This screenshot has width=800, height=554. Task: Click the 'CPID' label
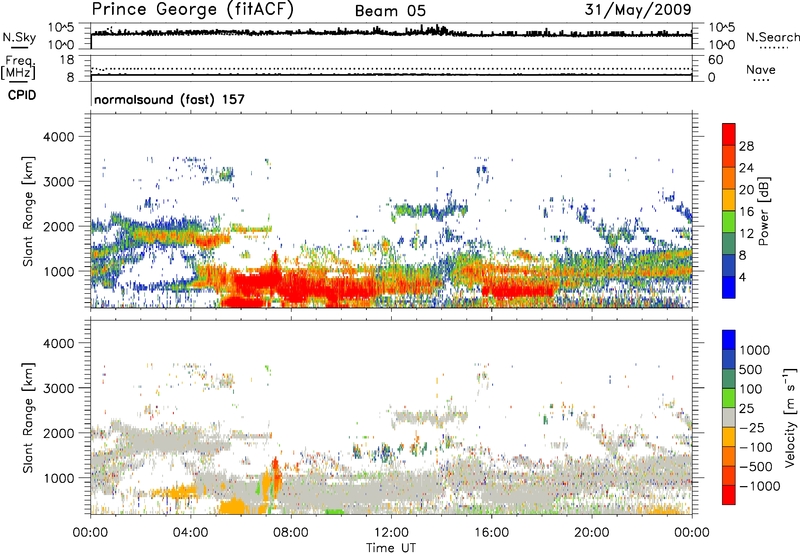point(22,95)
